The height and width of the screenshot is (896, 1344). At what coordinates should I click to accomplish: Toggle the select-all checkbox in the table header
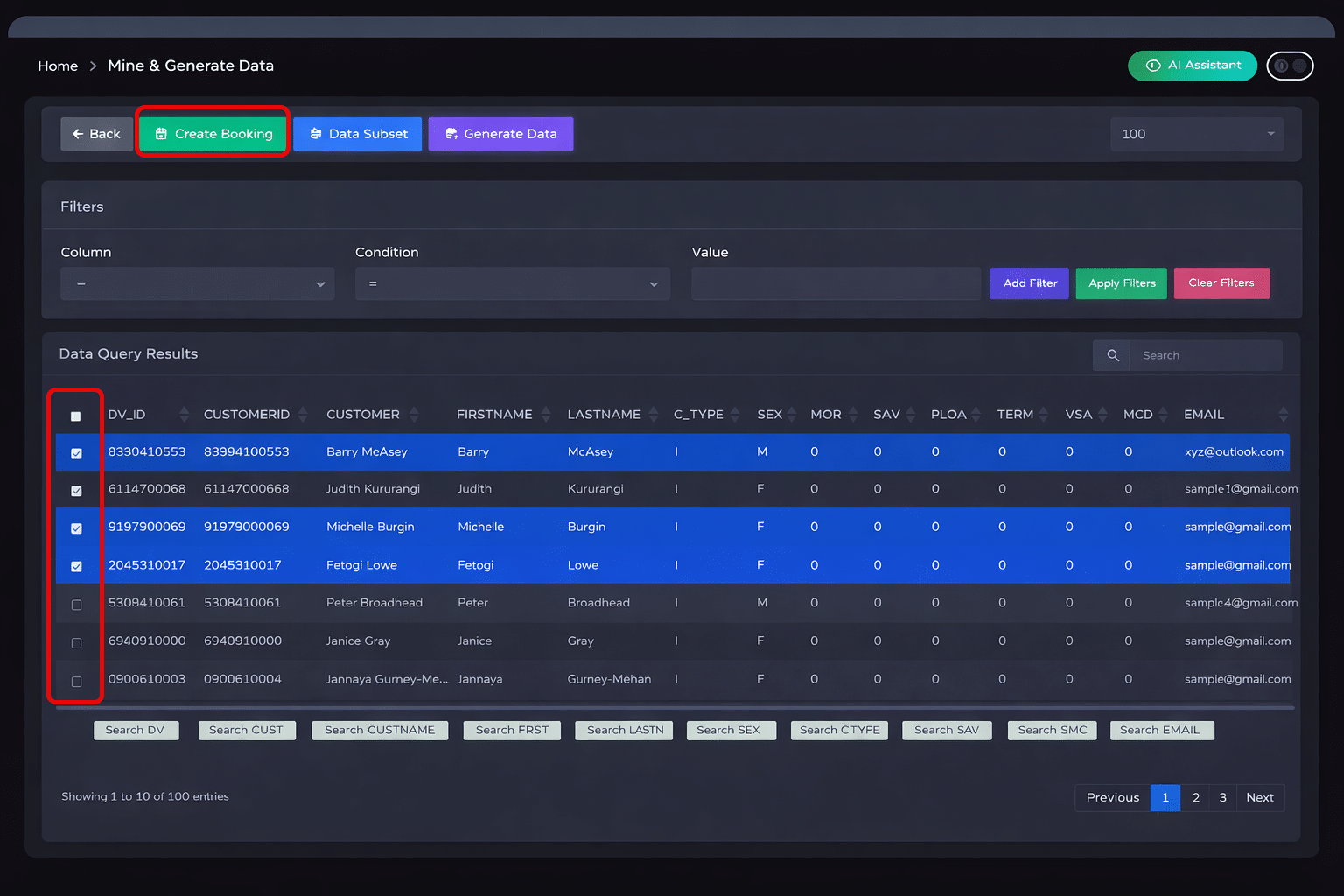click(x=76, y=416)
